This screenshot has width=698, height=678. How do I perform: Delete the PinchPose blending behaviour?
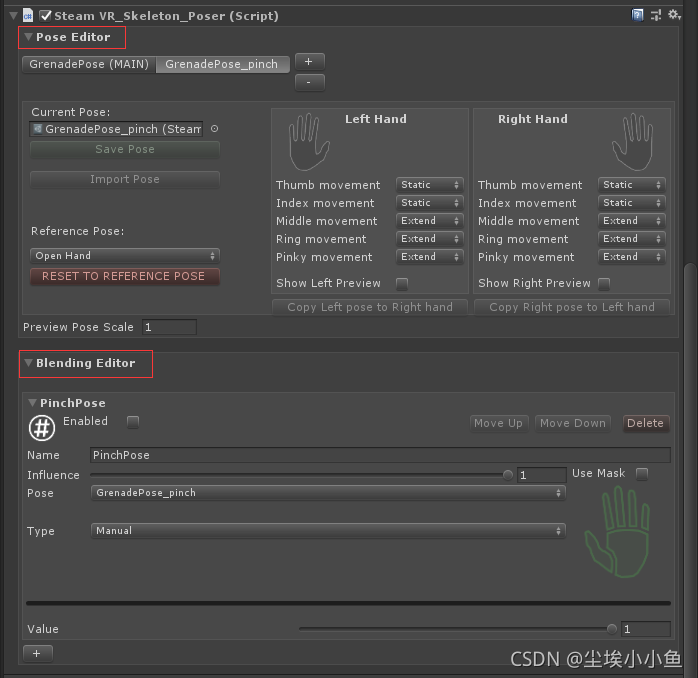(x=645, y=423)
